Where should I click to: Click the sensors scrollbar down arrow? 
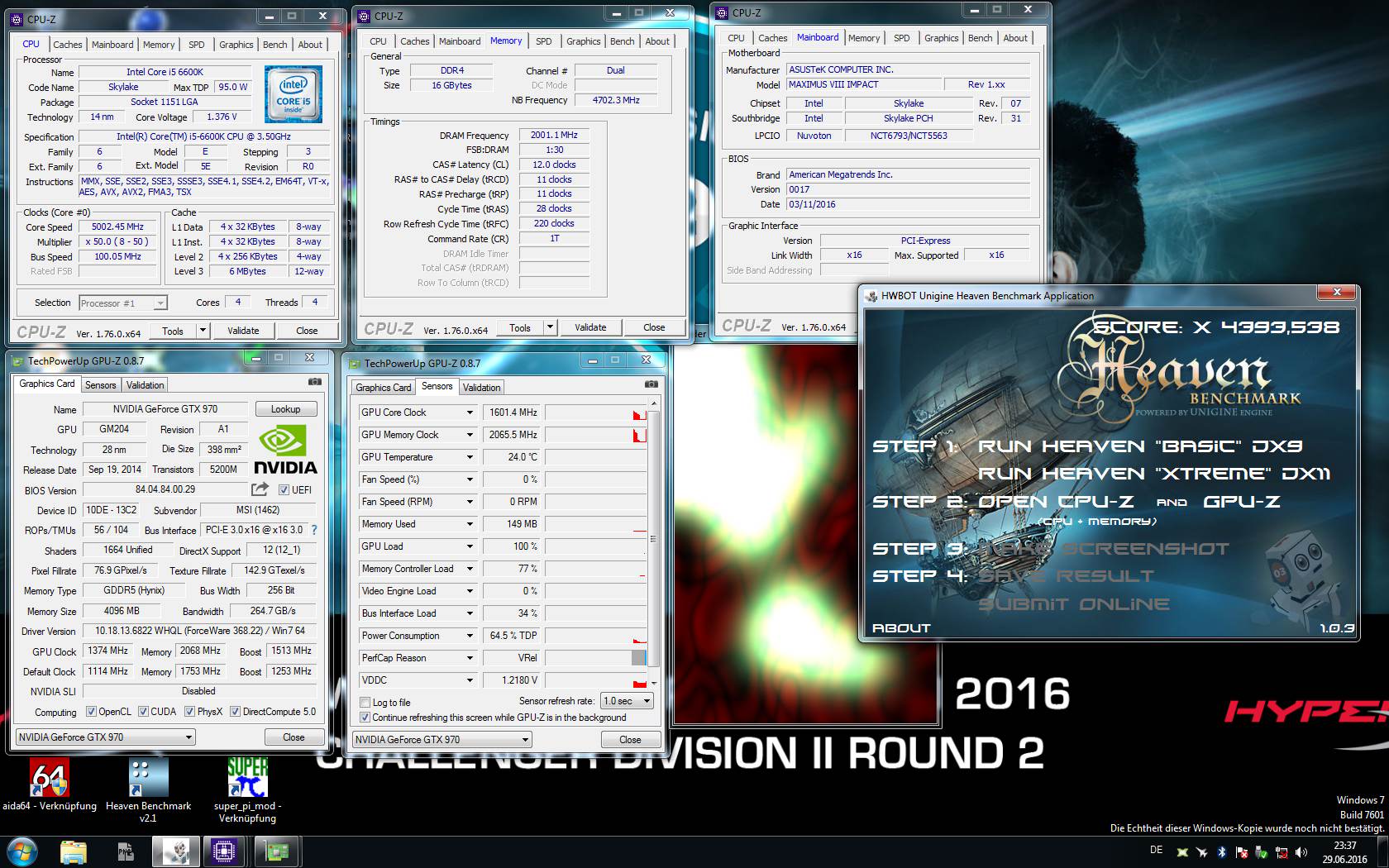pos(654,683)
